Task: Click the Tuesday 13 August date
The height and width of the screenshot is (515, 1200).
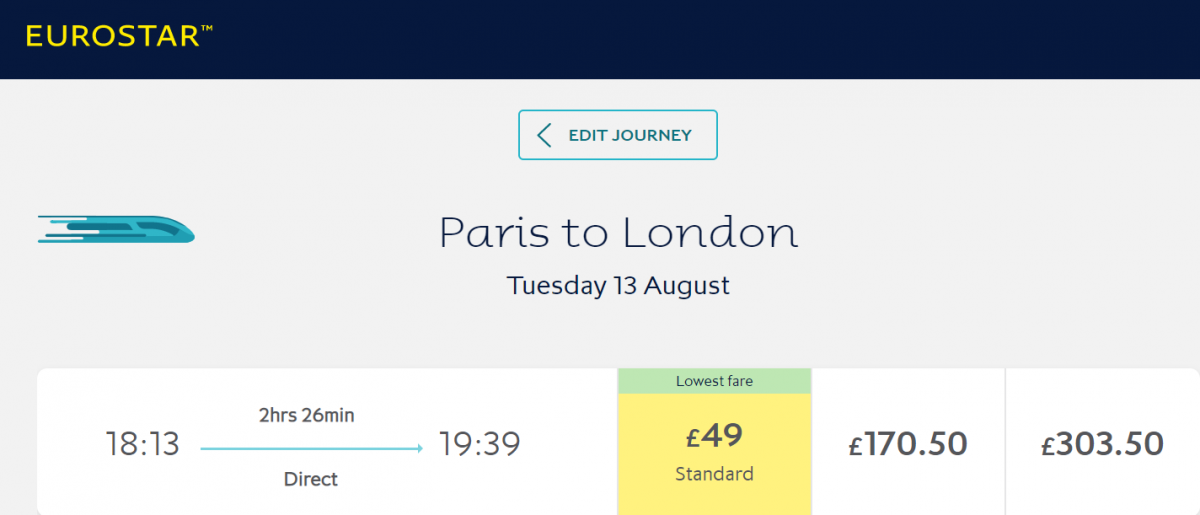Action: coord(618,285)
